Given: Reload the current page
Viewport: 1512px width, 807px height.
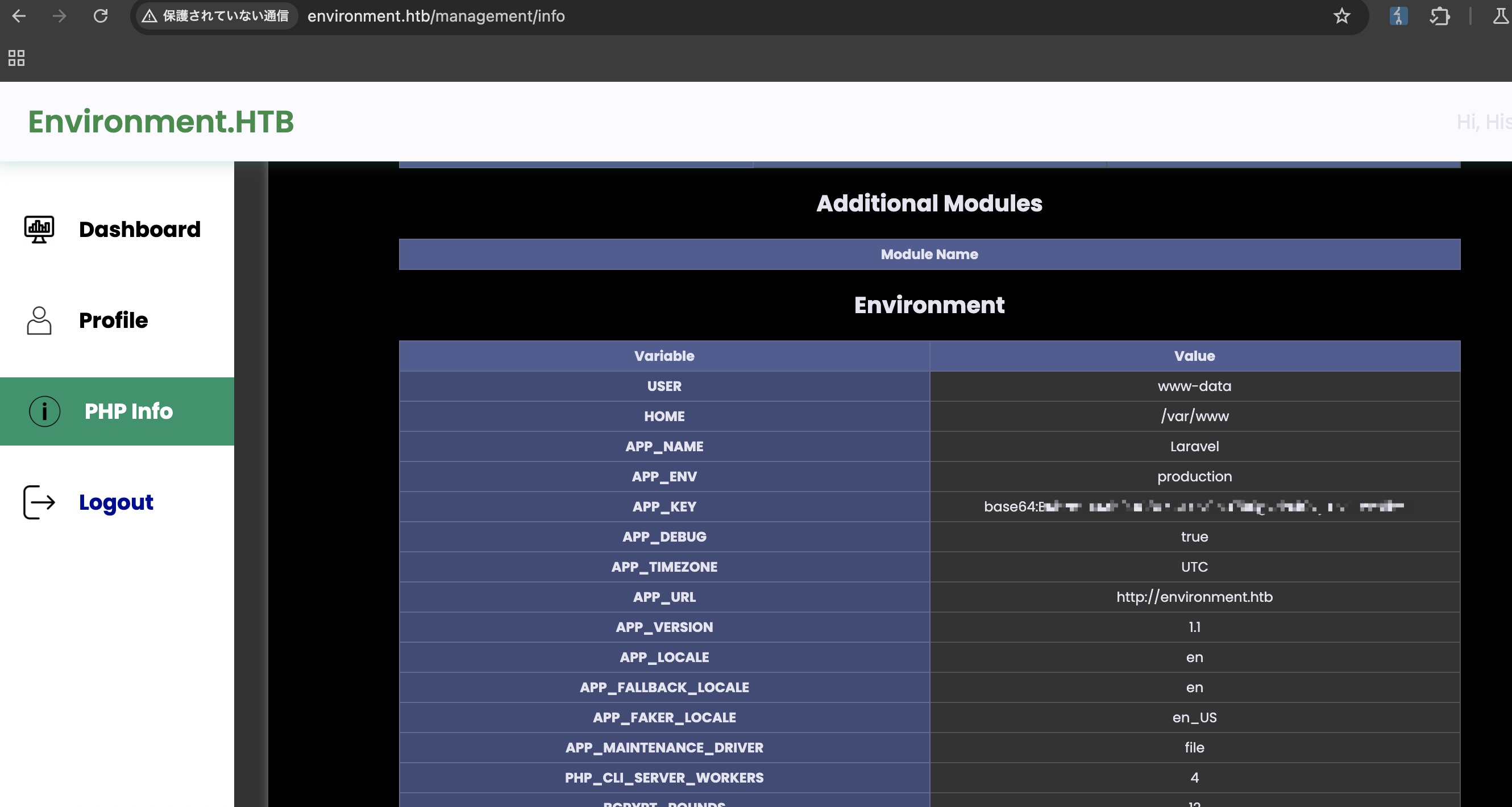Looking at the screenshot, I should [x=101, y=16].
